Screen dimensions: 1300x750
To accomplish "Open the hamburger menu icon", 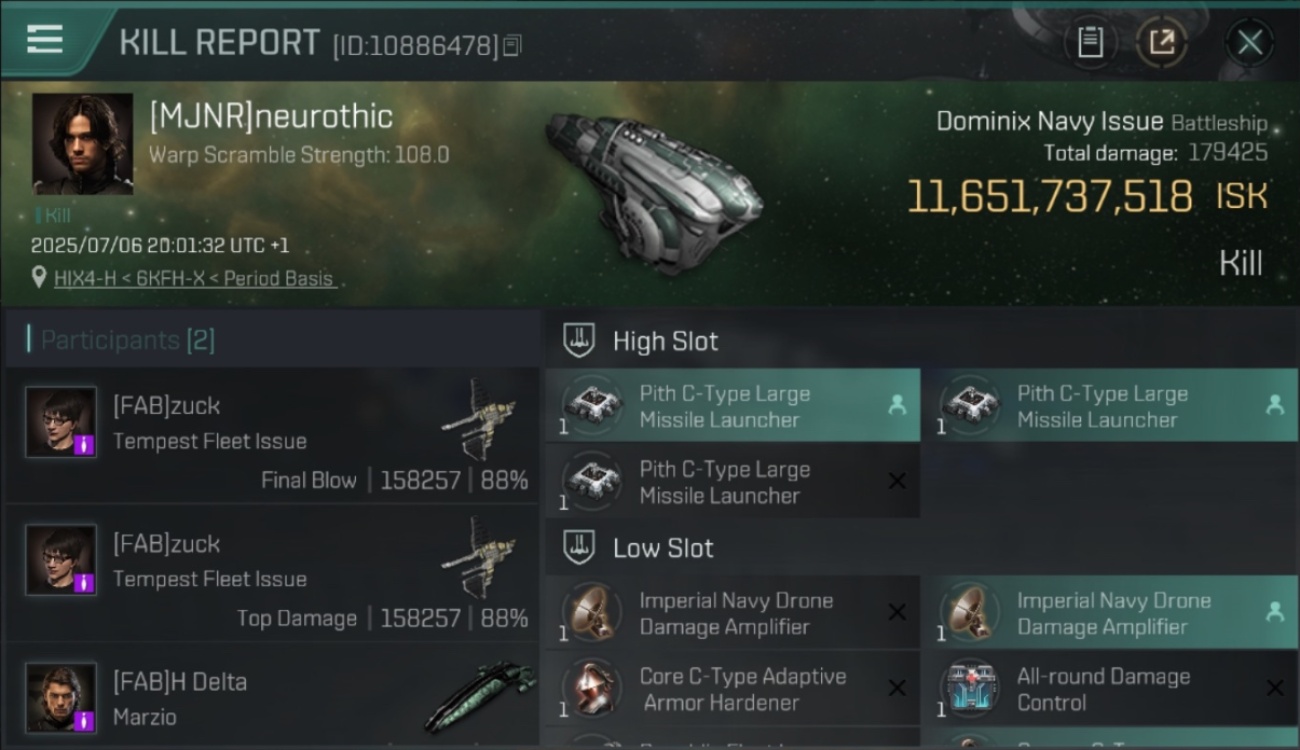I will (x=45, y=39).
